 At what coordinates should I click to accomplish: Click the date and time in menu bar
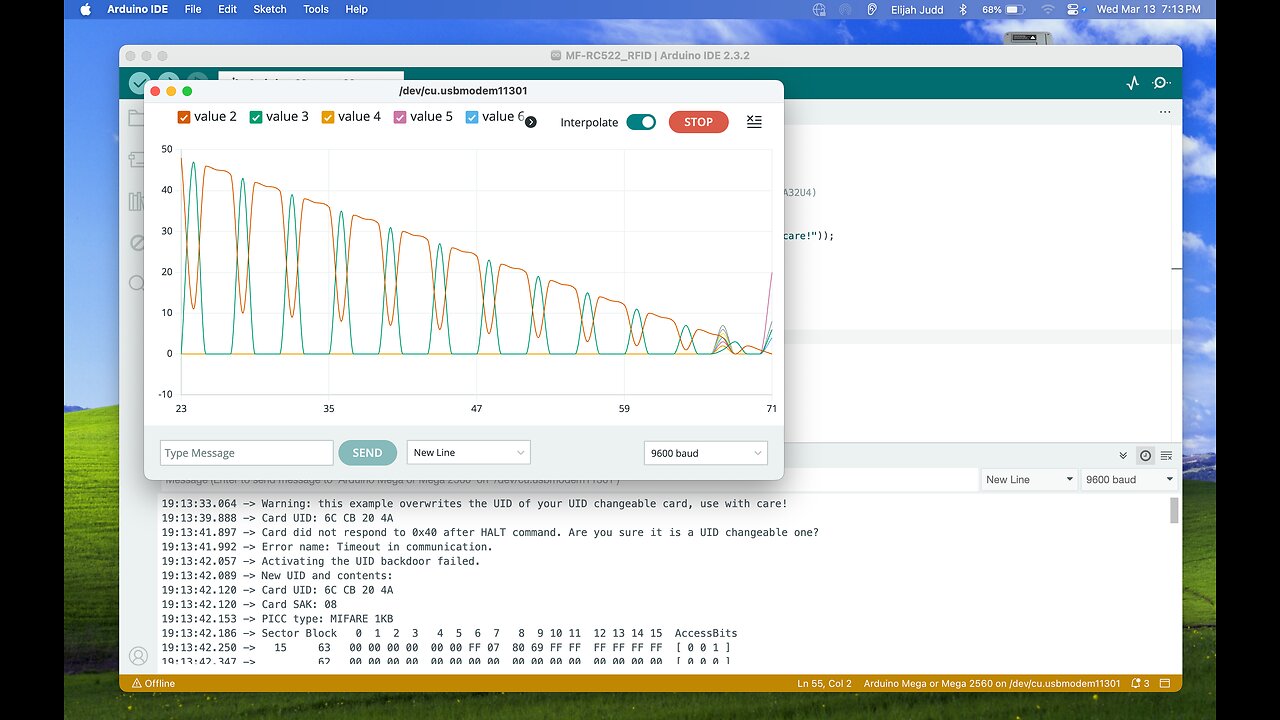(x=1149, y=9)
